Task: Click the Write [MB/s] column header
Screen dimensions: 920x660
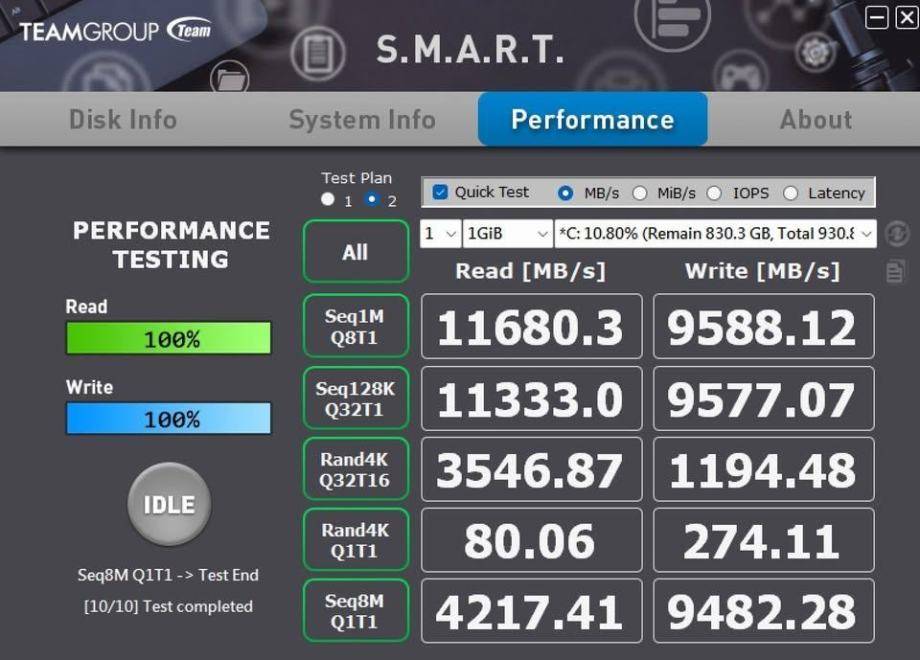Action: point(763,271)
